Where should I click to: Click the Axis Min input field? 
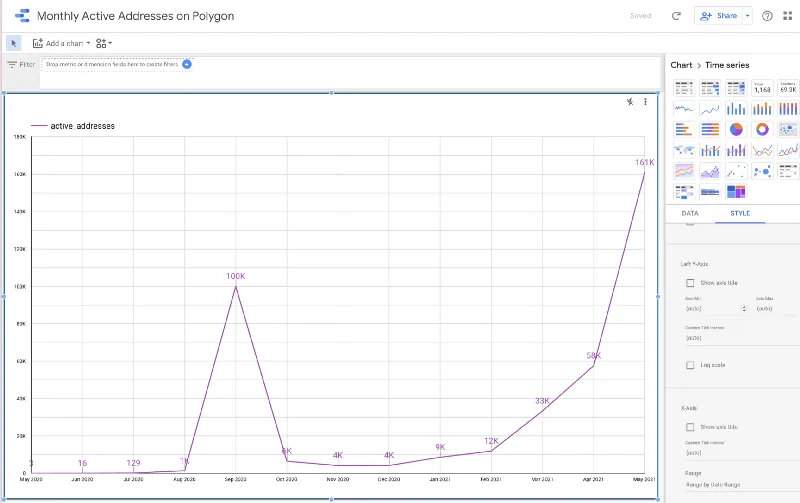[x=713, y=309]
